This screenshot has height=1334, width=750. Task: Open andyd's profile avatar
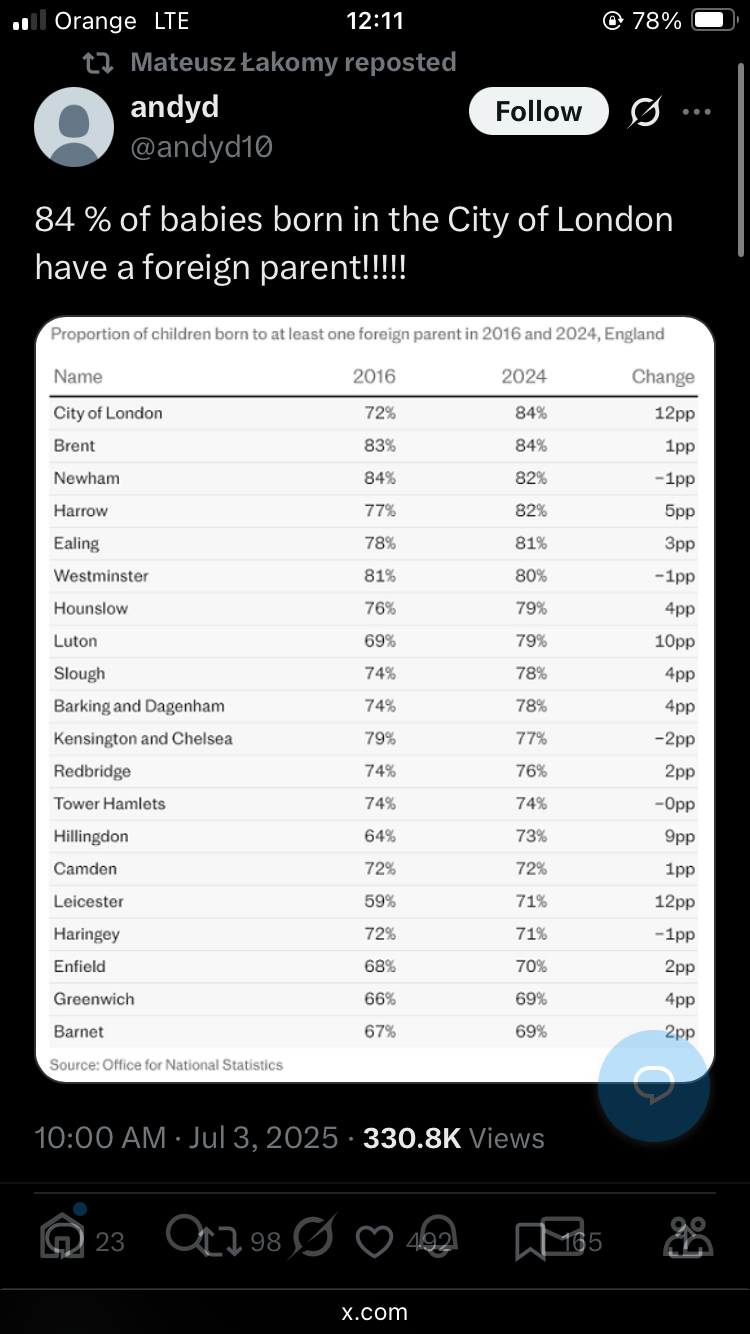pos(74,127)
